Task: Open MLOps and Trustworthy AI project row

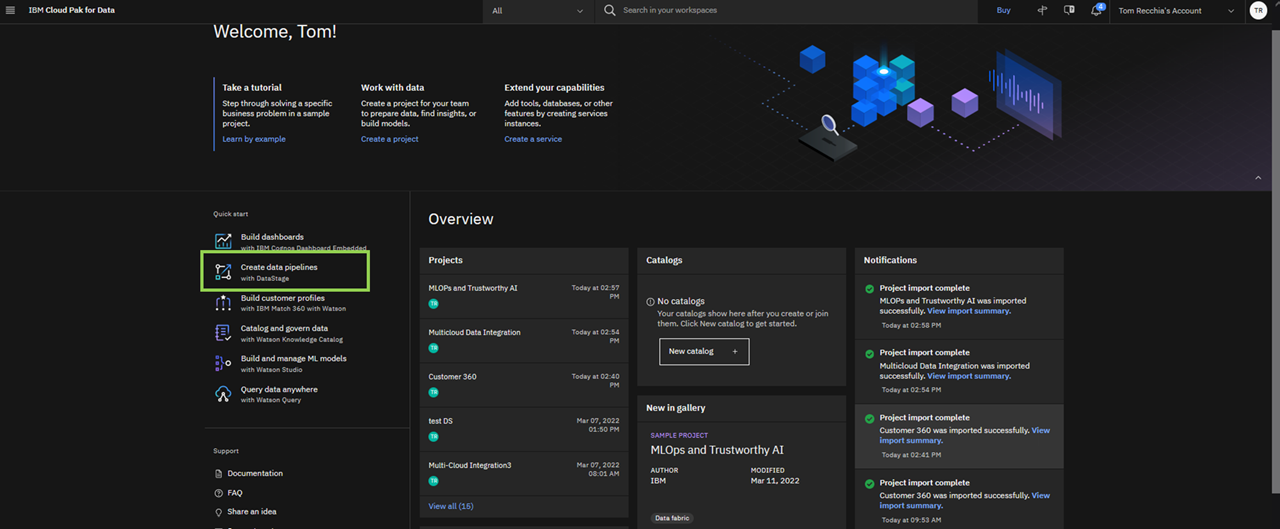Action: tap(524, 296)
